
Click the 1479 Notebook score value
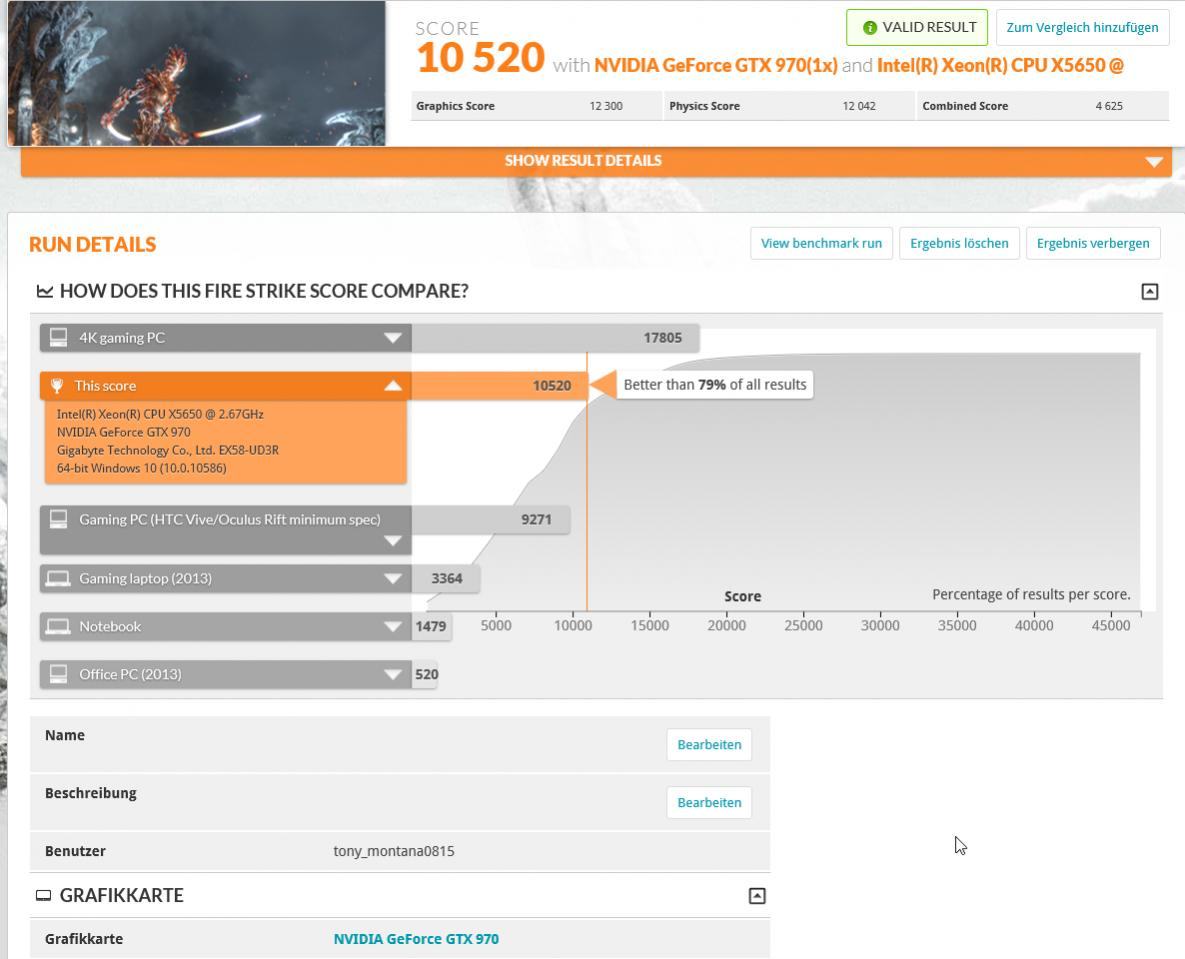point(431,626)
